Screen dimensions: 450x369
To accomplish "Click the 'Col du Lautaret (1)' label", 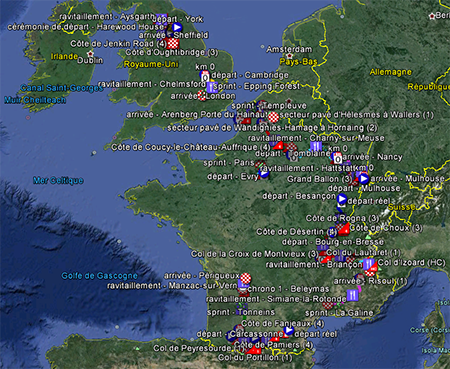I will (x=363, y=253).
